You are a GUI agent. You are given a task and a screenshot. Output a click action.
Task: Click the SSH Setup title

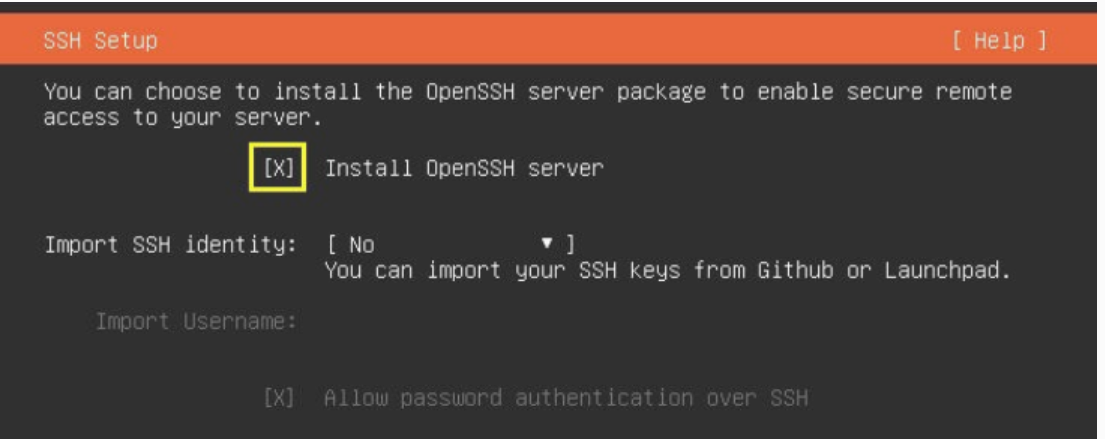[x=100, y=41]
